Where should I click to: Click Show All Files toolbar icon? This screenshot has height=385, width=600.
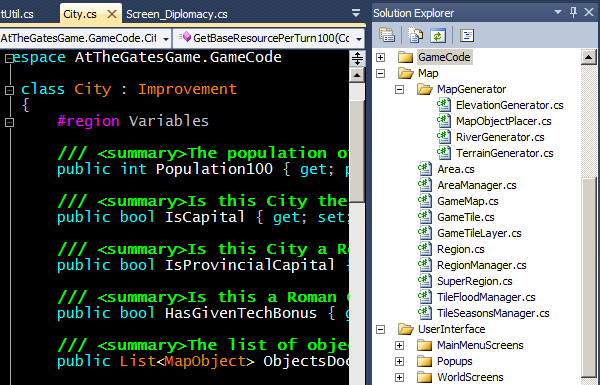[415, 36]
